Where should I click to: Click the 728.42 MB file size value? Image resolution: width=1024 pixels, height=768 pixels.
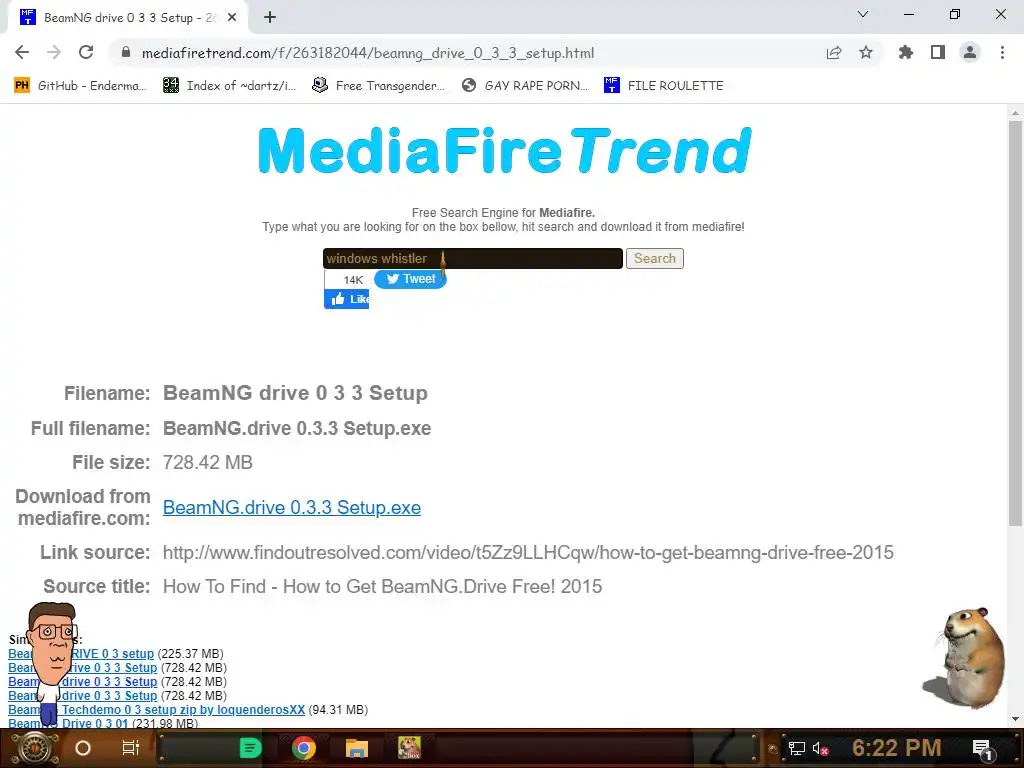click(208, 462)
